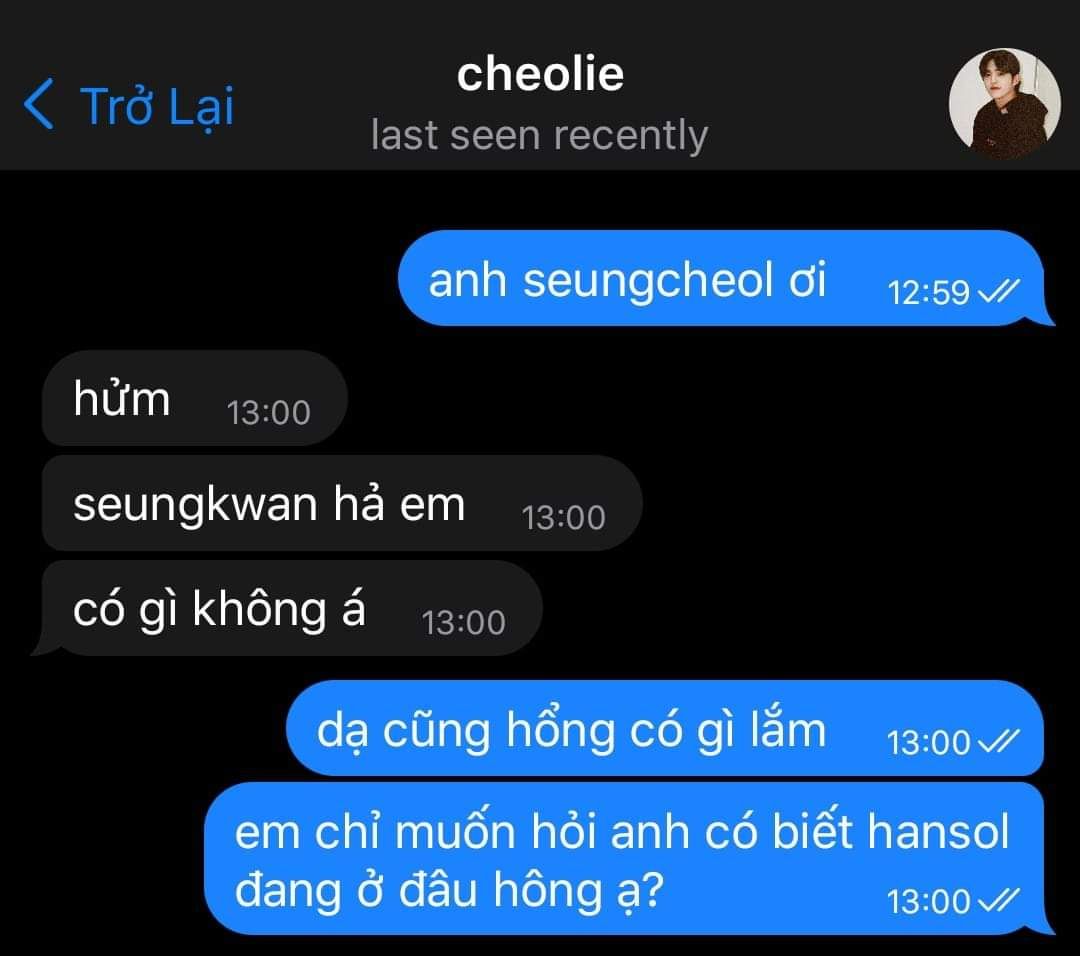Tap read checkmarks on the hansol message
1080x956 pixels.
coord(999,900)
